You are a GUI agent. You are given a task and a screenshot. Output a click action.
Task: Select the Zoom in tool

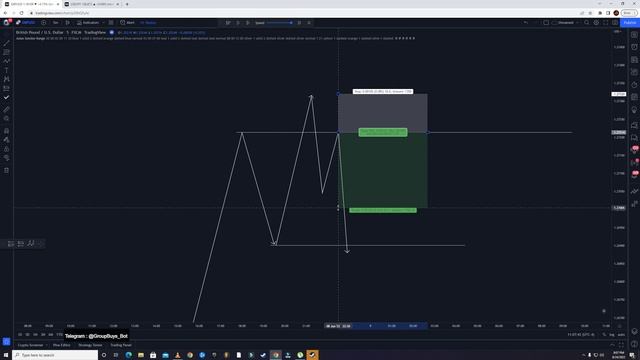pos(7,118)
